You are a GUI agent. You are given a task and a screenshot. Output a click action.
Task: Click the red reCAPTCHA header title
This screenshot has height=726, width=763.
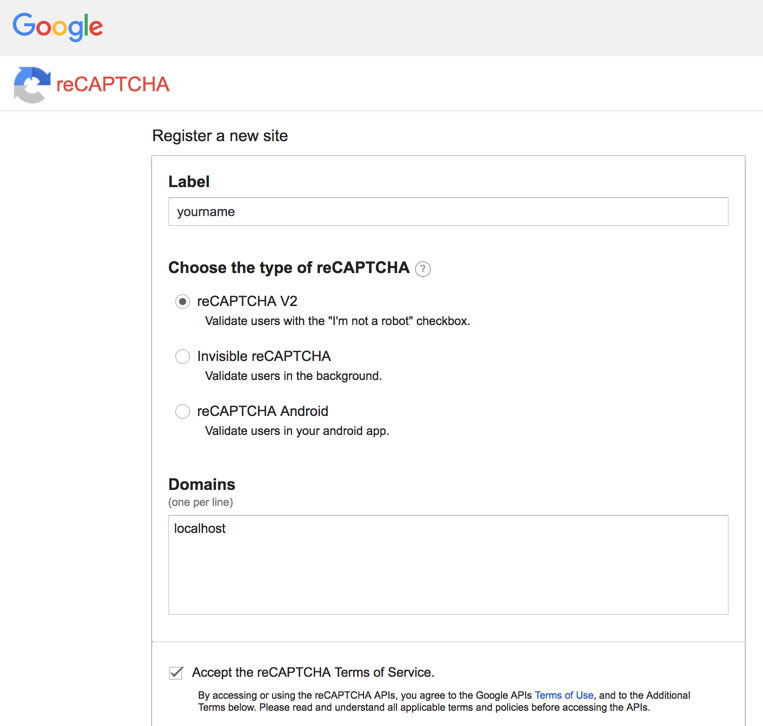pos(113,85)
